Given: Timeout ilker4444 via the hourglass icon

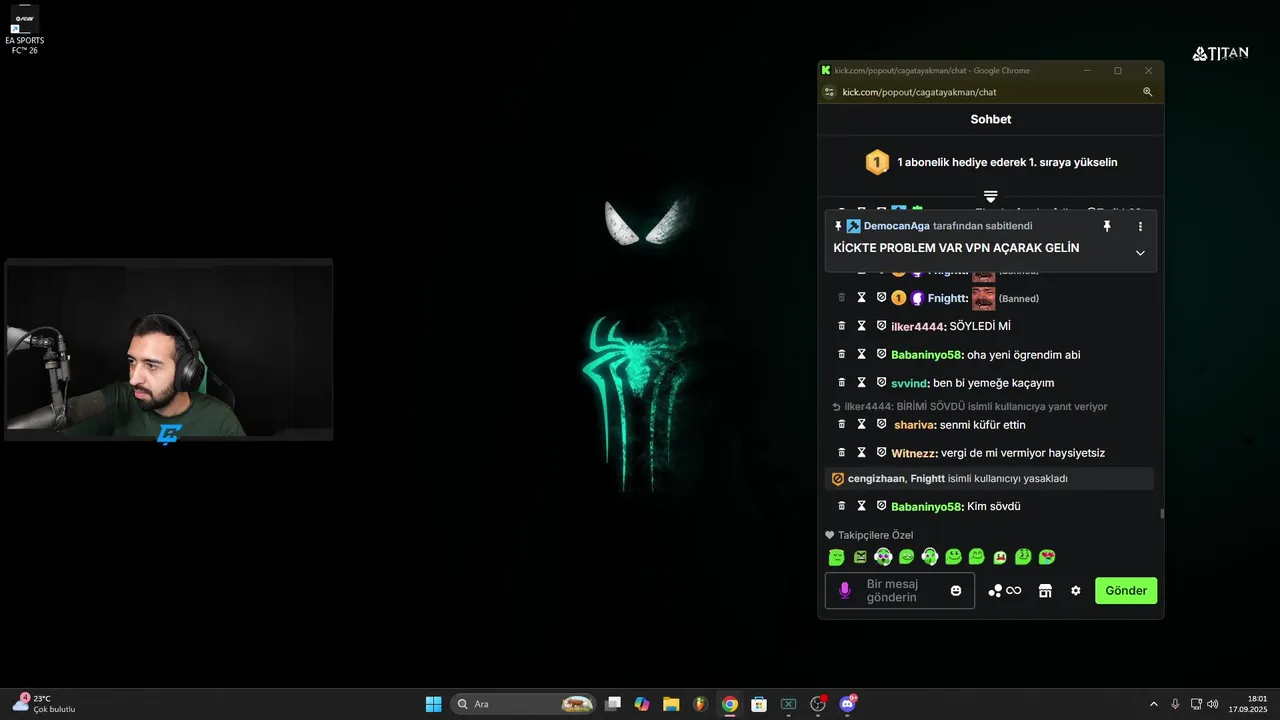Looking at the screenshot, I should tap(861, 326).
